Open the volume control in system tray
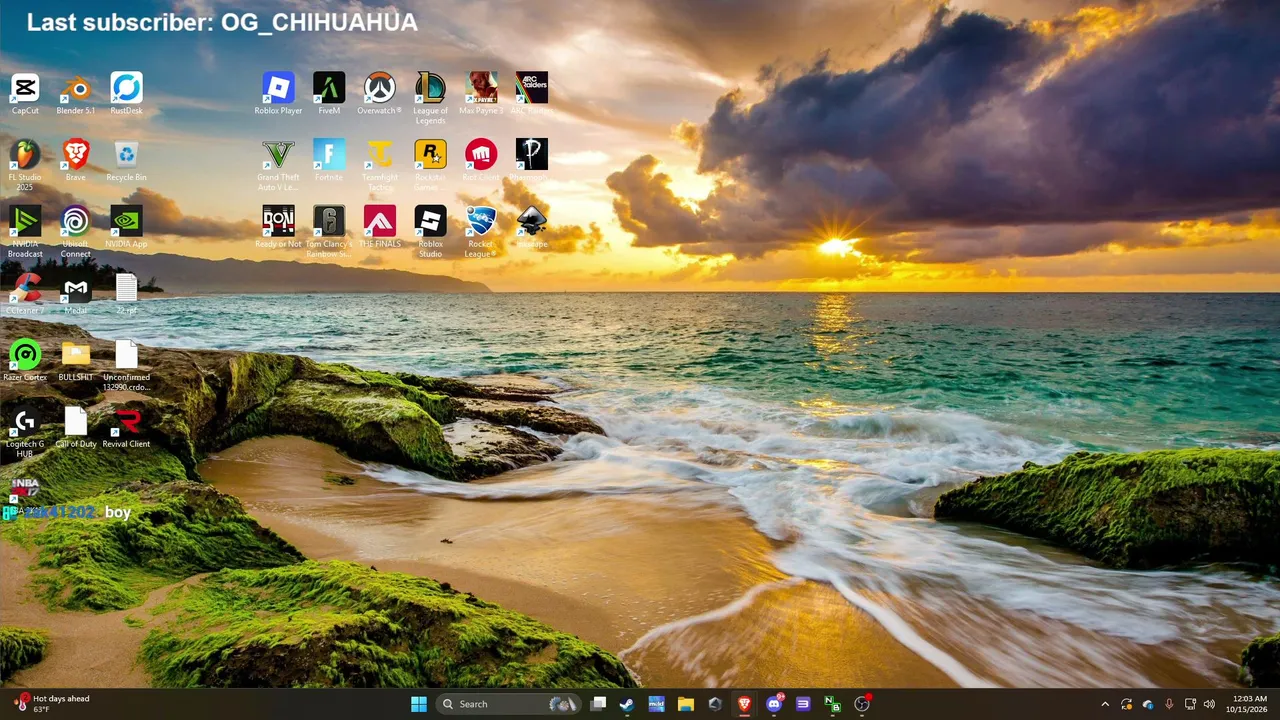The width and height of the screenshot is (1280, 720). [x=1210, y=704]
